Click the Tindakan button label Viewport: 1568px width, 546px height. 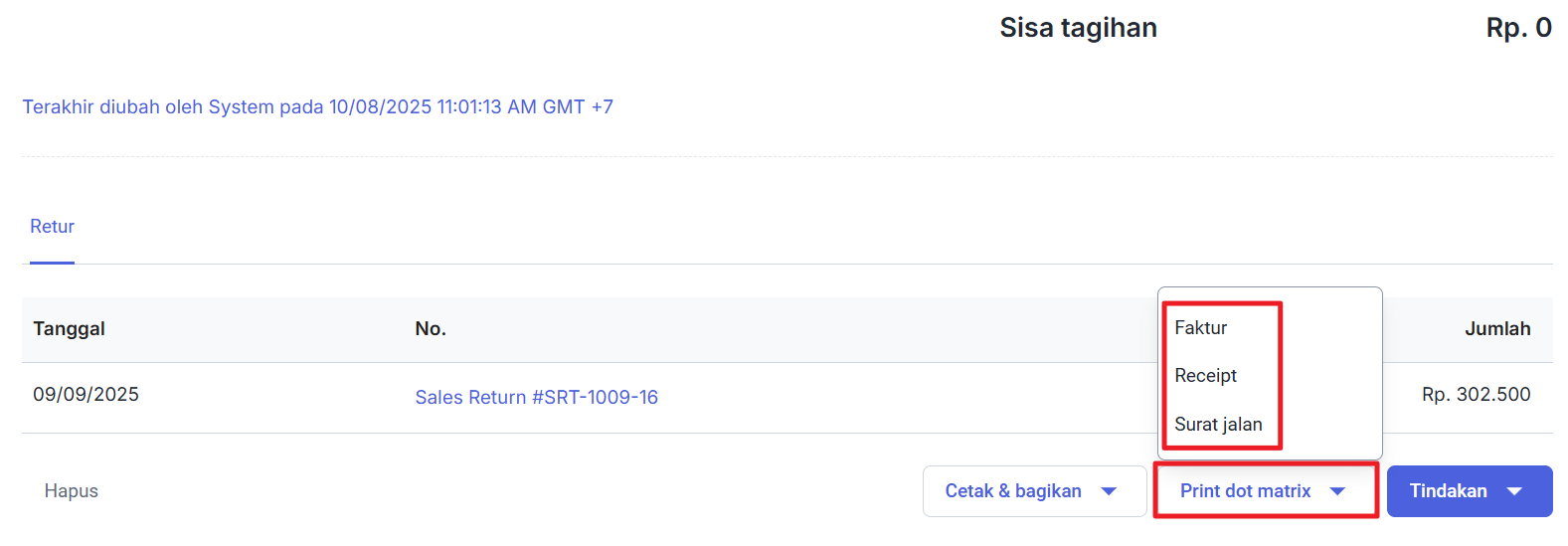coord(1448,491)
